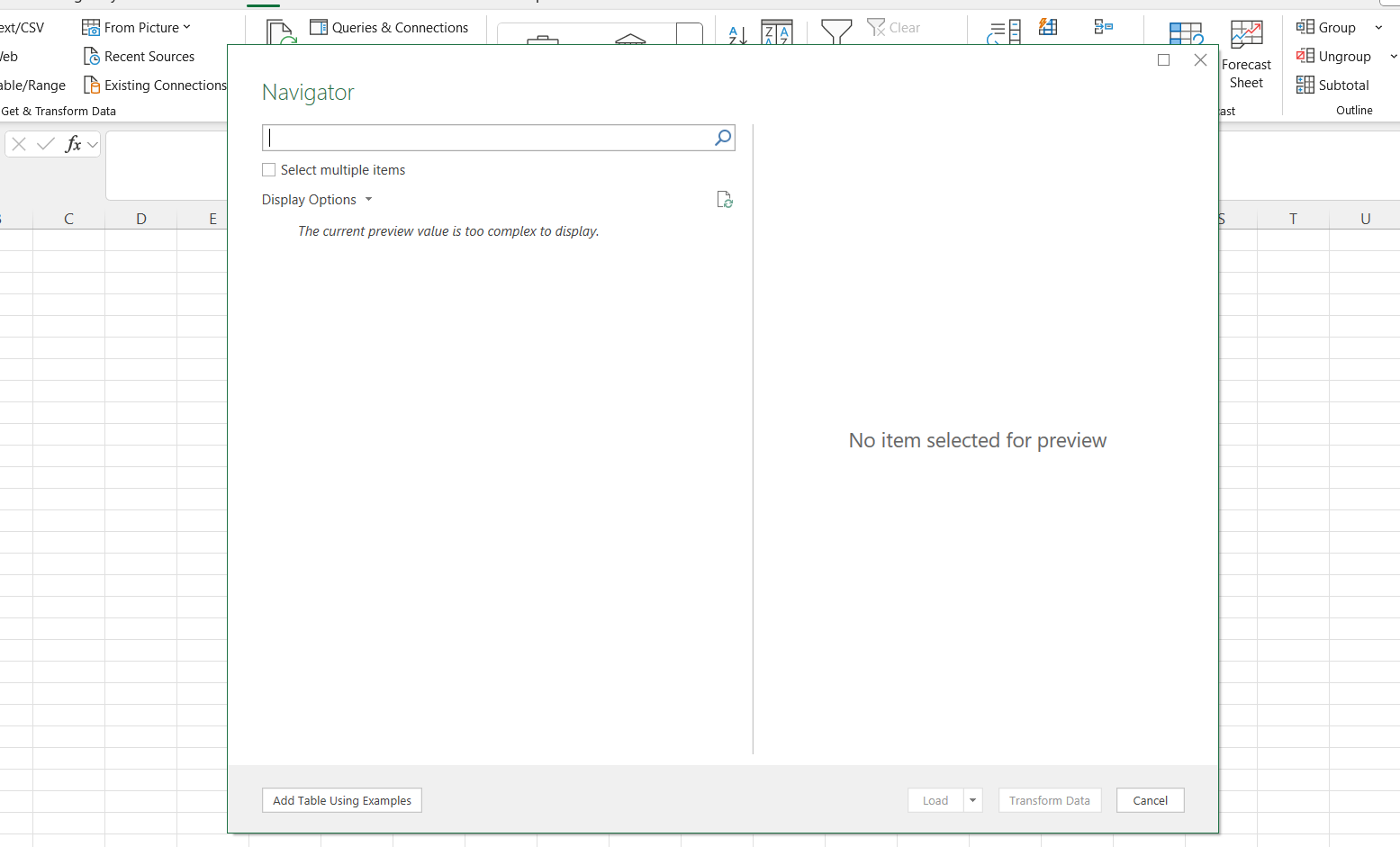1400x847 pixels.
Task: Click the Refresh All icon in the ribbon
Action: (281, 33)
